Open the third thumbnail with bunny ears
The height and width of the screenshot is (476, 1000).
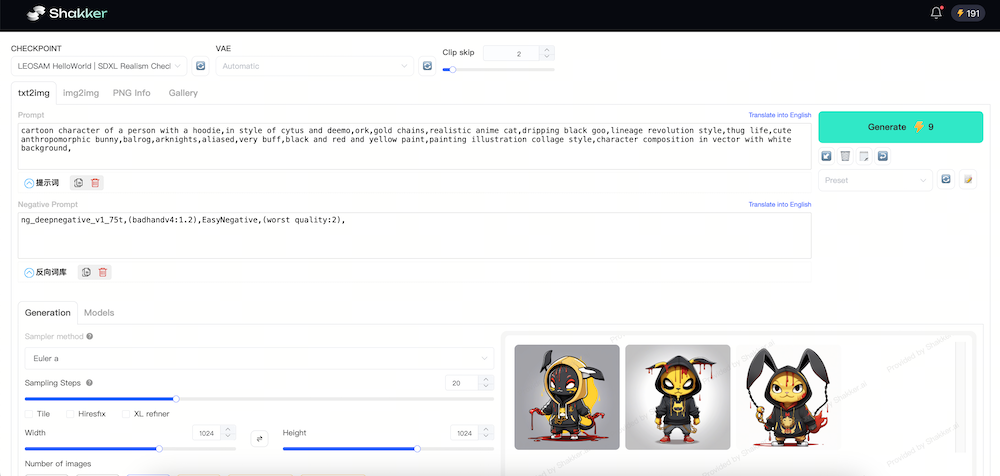tap(788, 397)
